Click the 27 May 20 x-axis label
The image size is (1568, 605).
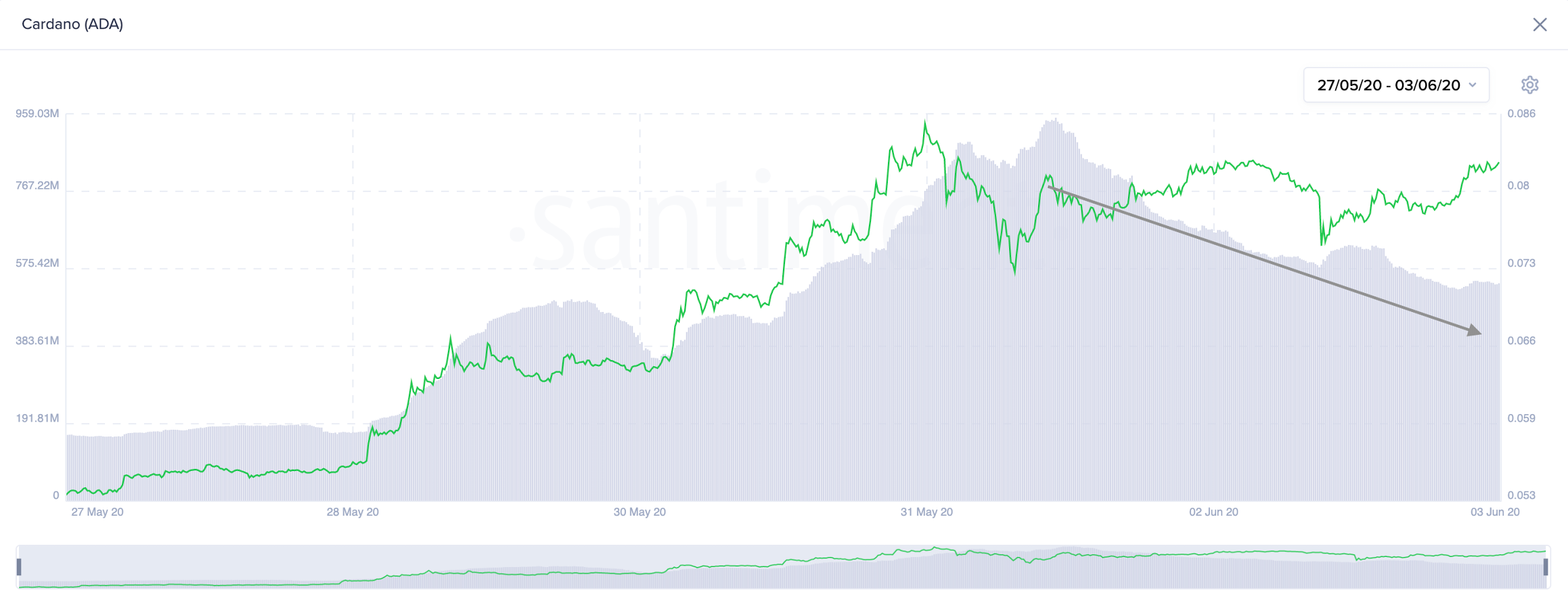pos(97,512)
